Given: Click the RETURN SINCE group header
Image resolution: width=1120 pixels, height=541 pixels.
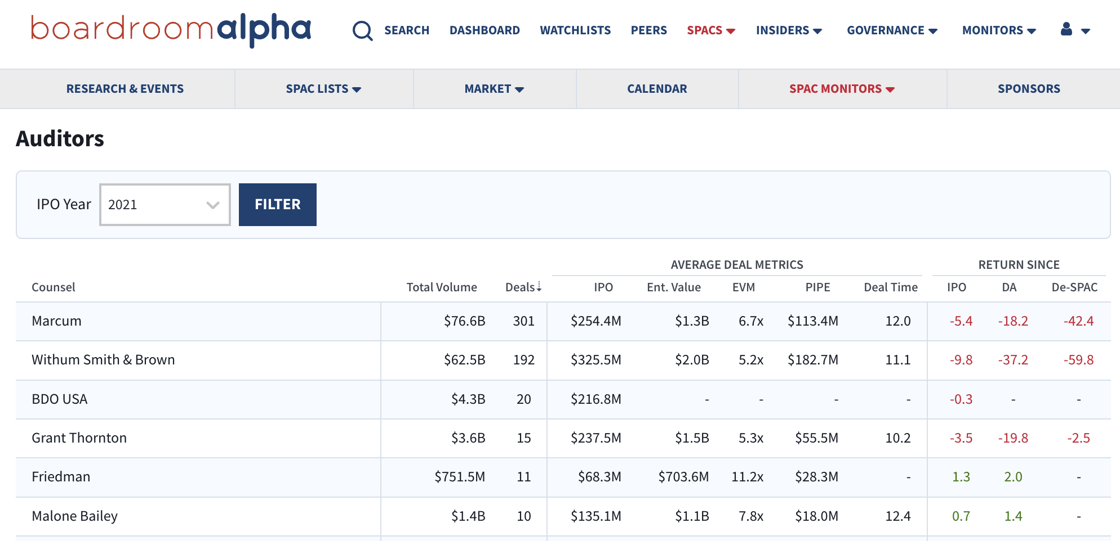Looking at the screenshot, I should click(x=1019, y=264).
